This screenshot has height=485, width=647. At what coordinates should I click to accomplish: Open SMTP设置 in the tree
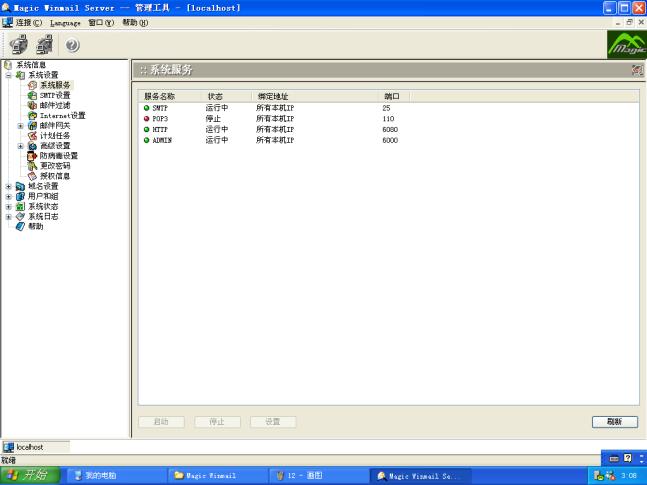tap(55, 95)
